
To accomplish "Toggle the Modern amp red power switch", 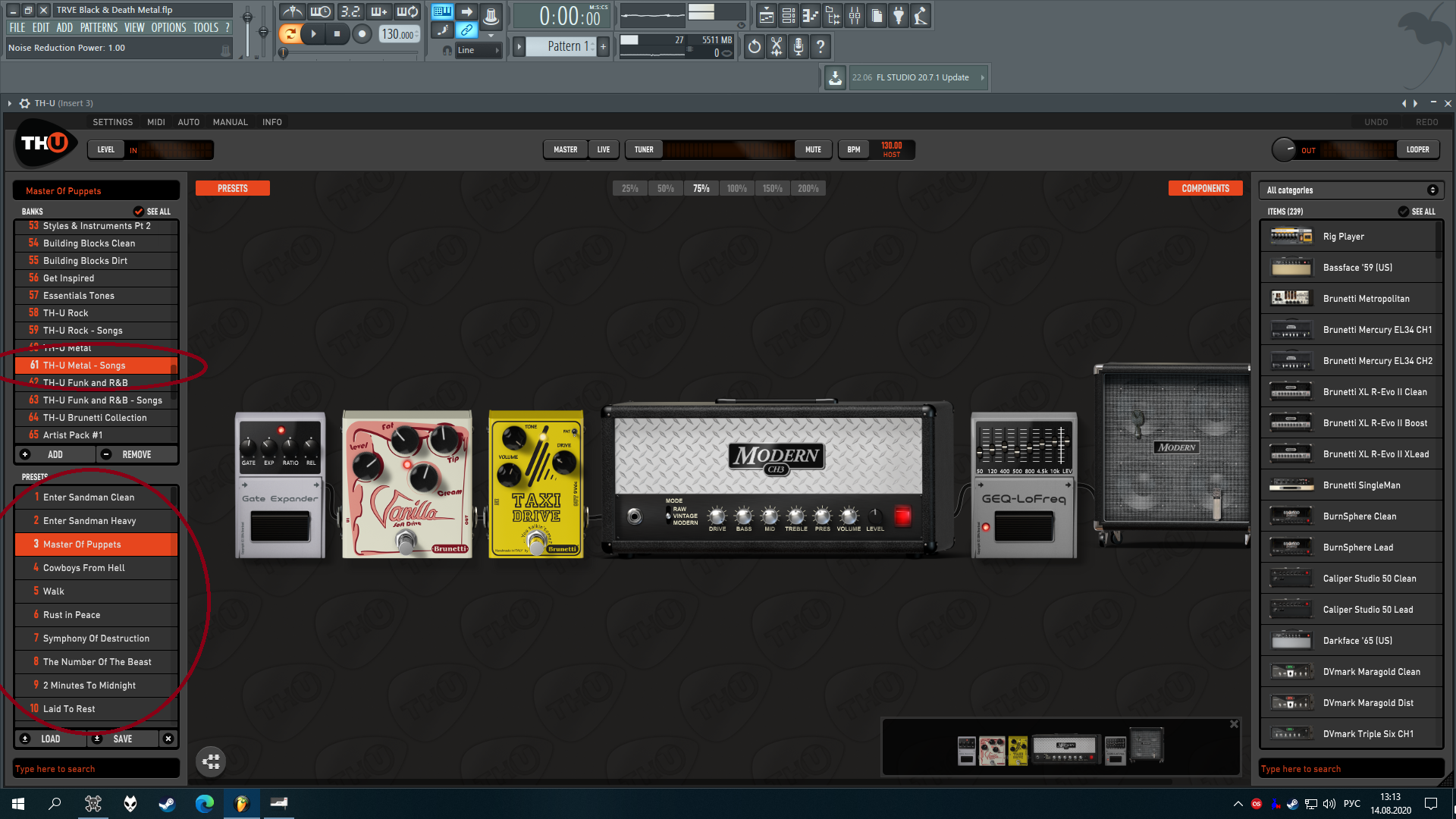I will (x=902, y=516).
